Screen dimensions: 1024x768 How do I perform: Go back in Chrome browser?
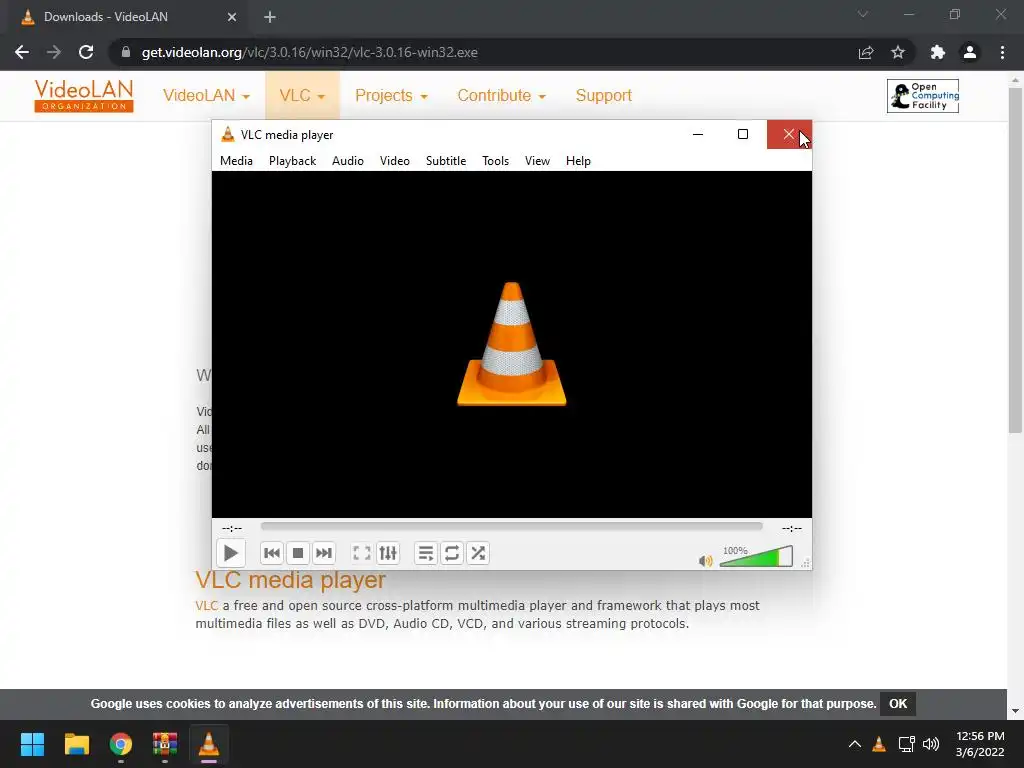22,52
